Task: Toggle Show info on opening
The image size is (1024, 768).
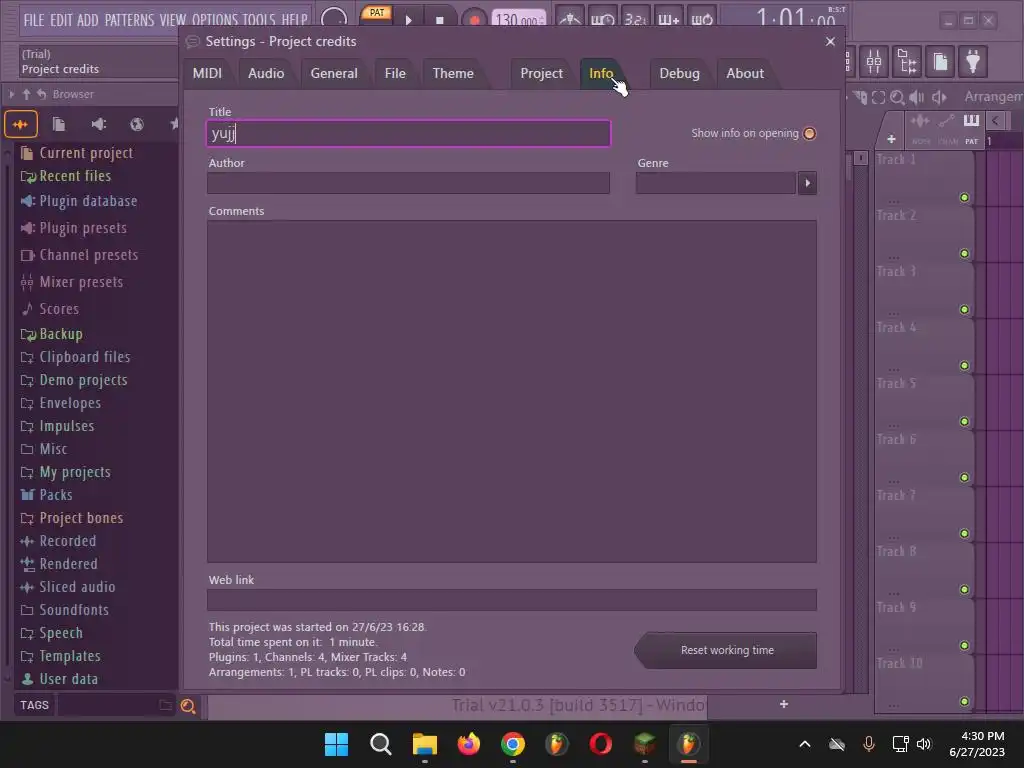Action: pyautogui.click(x=809, y=133)
